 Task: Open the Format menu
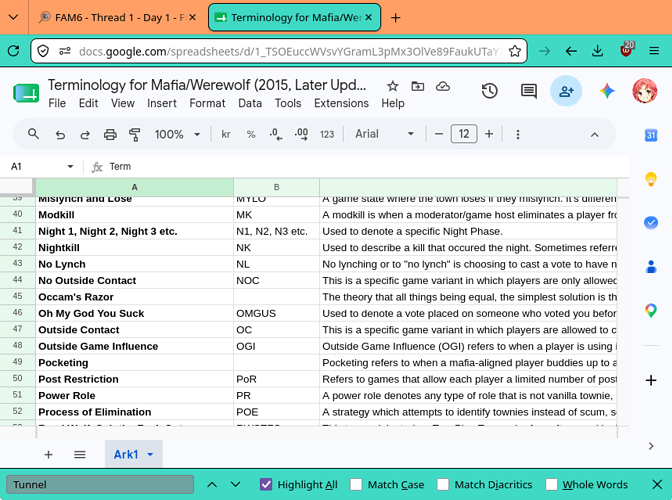(207, 103)
